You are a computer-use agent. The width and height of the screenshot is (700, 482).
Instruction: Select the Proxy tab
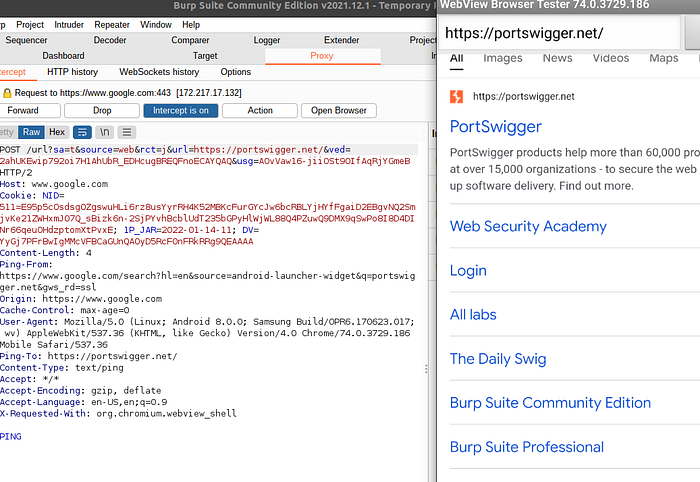pyautogui.click(x=322, y=56)
